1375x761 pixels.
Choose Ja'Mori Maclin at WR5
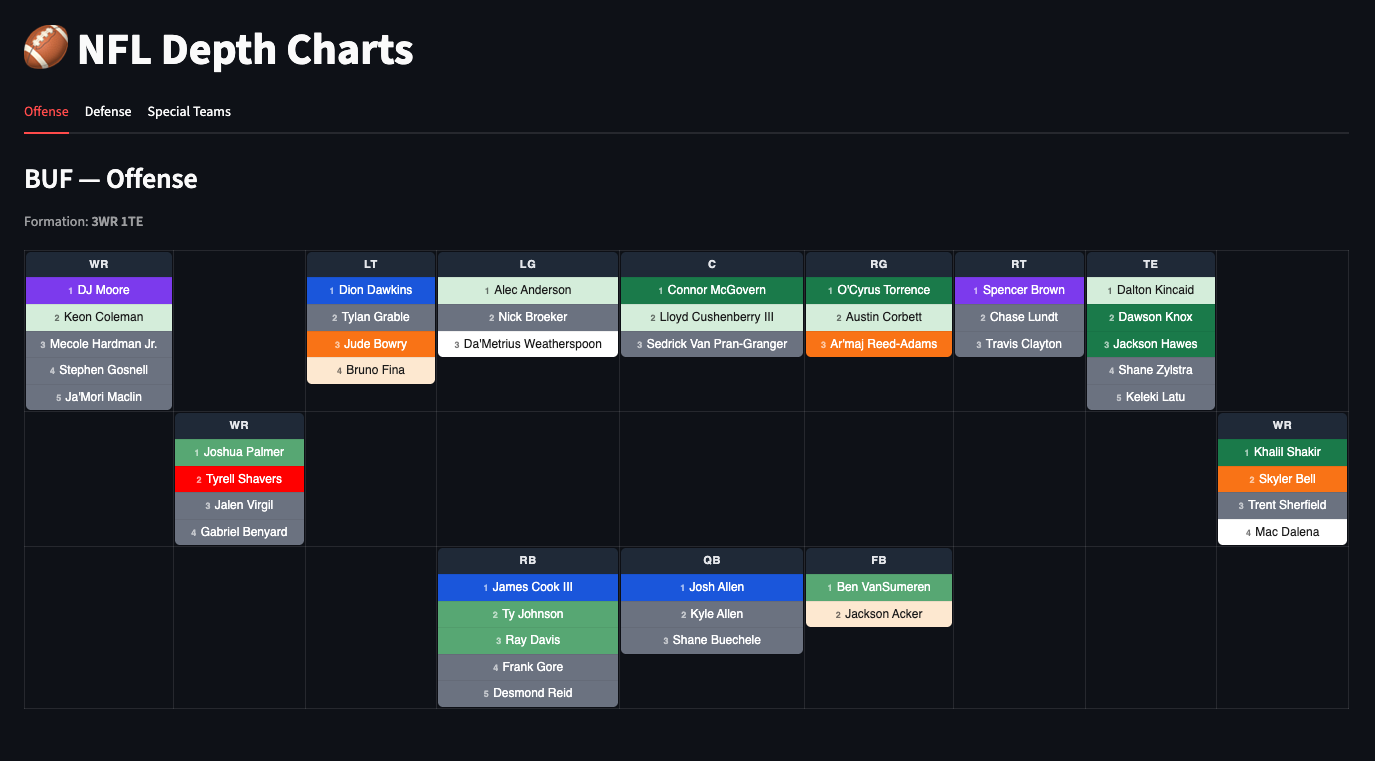click(99, 397)
